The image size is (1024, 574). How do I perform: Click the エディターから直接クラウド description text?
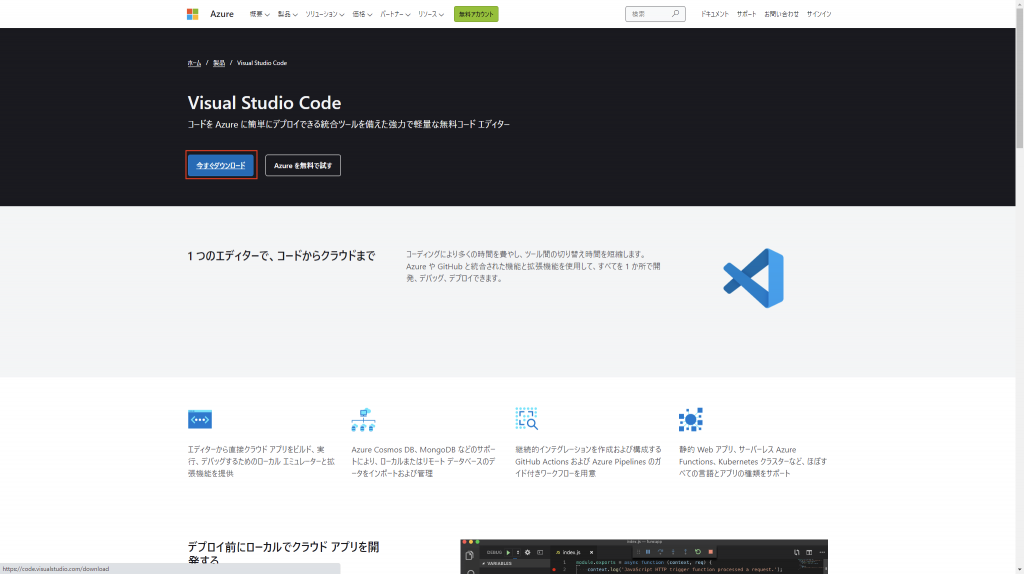tap(261, 461)
